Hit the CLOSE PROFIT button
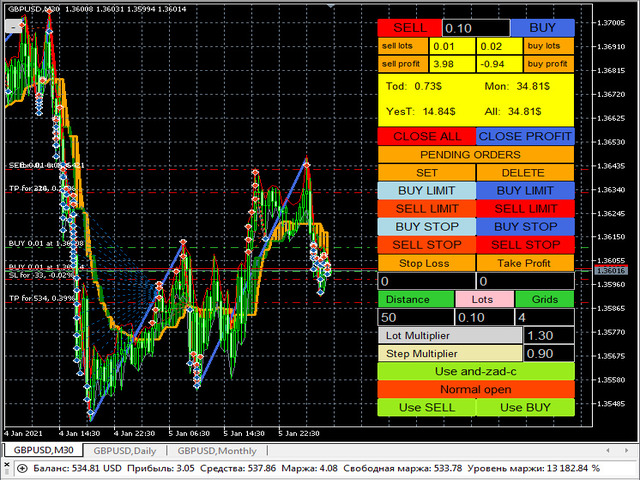This screenshot has height=480, width=640. pyautogui.click(x=525, y=136)
